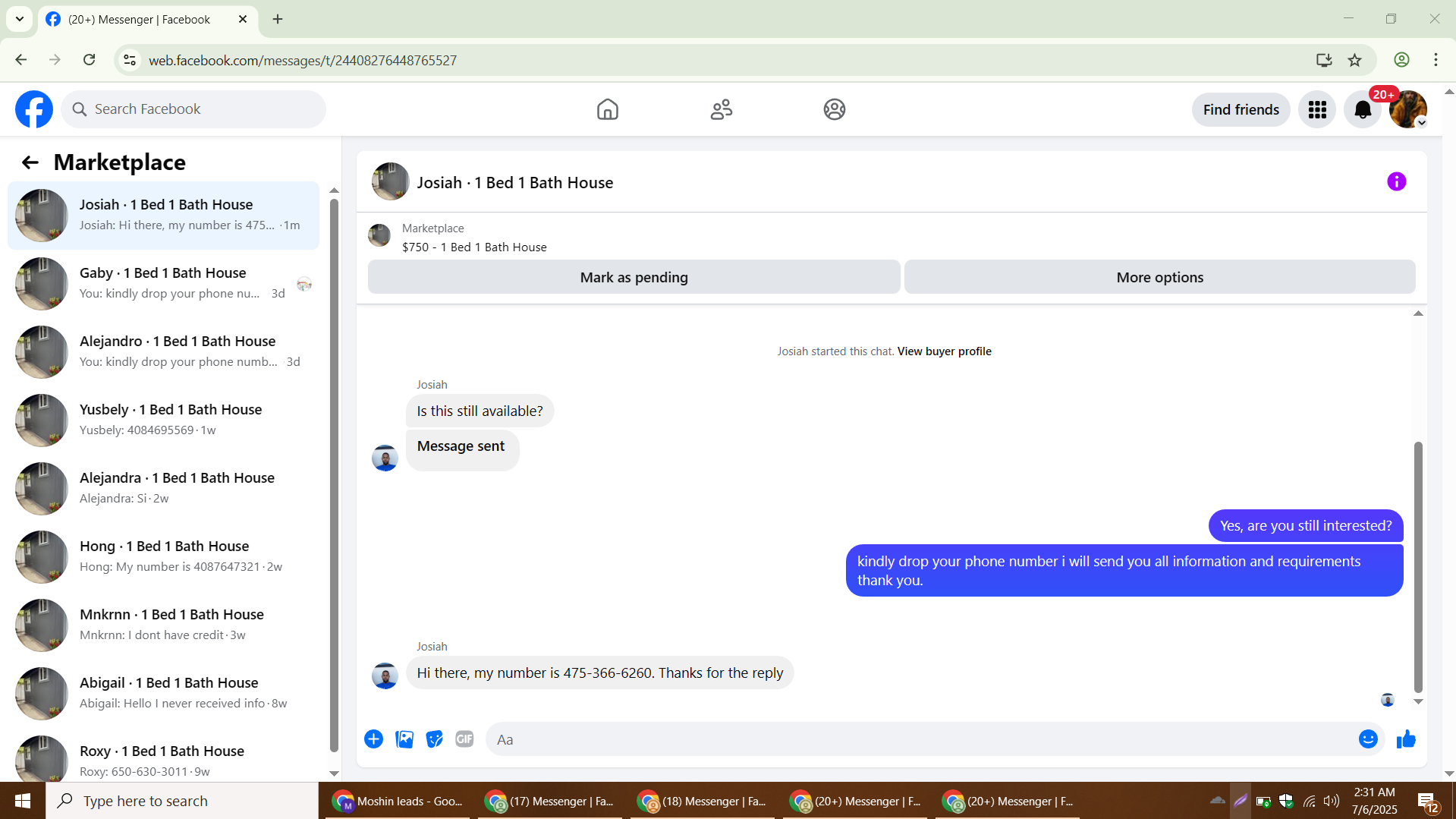Expand the tab search dropdown
This screenshot has width=1456, height=819.
tap(20, 19)
